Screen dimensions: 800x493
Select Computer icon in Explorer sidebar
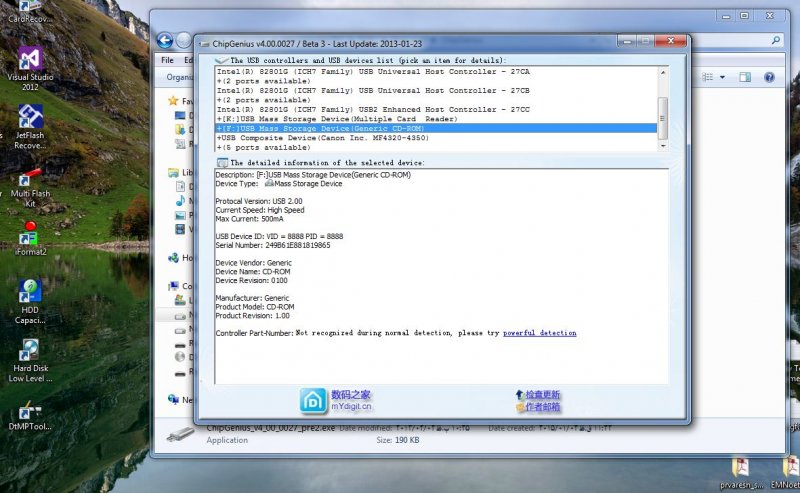[x=174, y=286]
